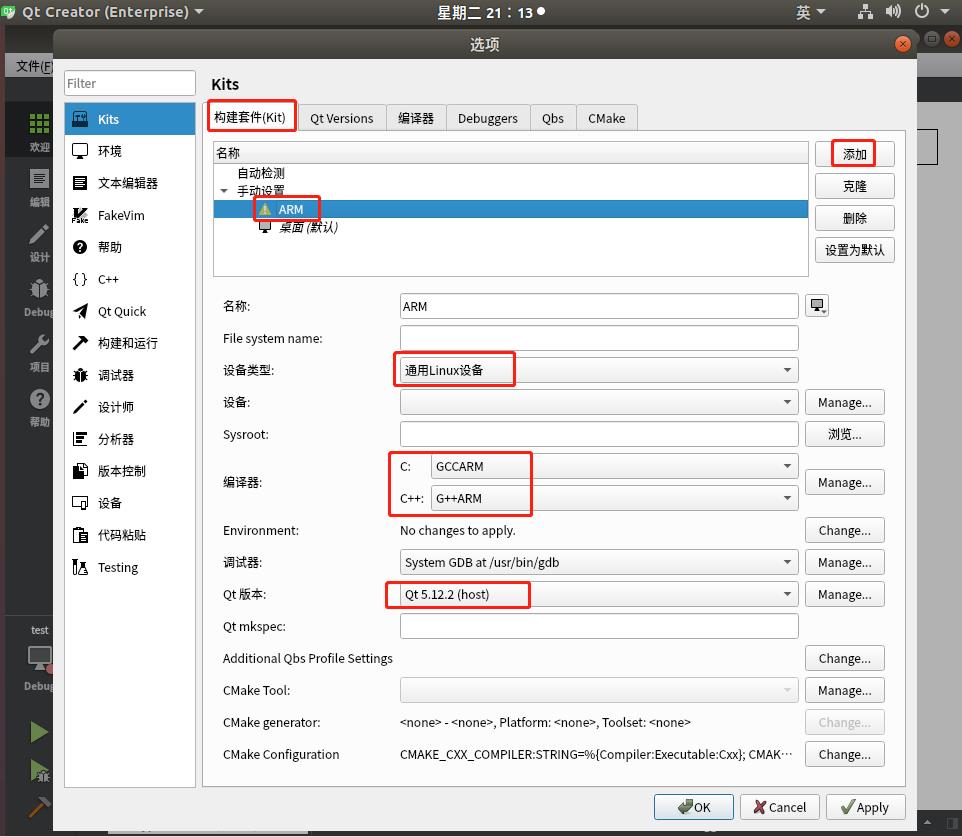This screenshot has height=837, width=962.
Task: Click 删除 to remove the kit
Action: click(854, 218)
